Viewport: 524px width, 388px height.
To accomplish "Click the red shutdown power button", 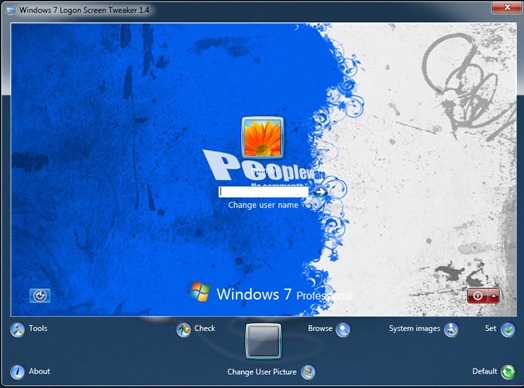I will pyautogui.click(x=478, y=296).
